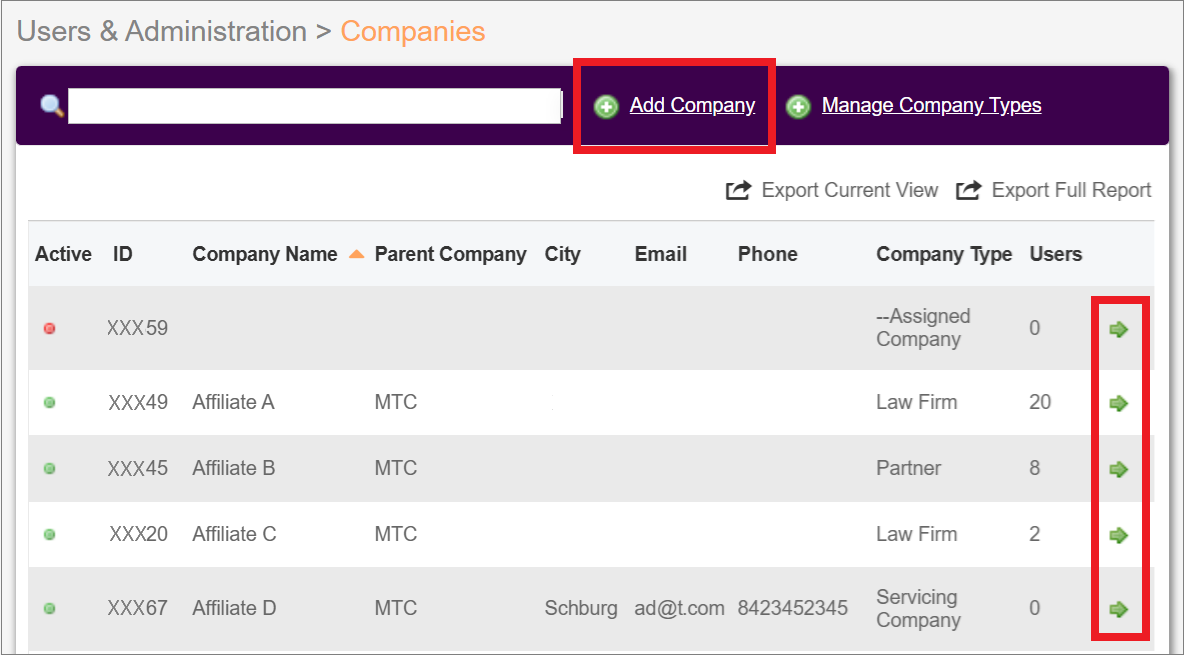Click users count 20 for Affiliate A
Screen dimensions: 1184x655
[1040, 402]
